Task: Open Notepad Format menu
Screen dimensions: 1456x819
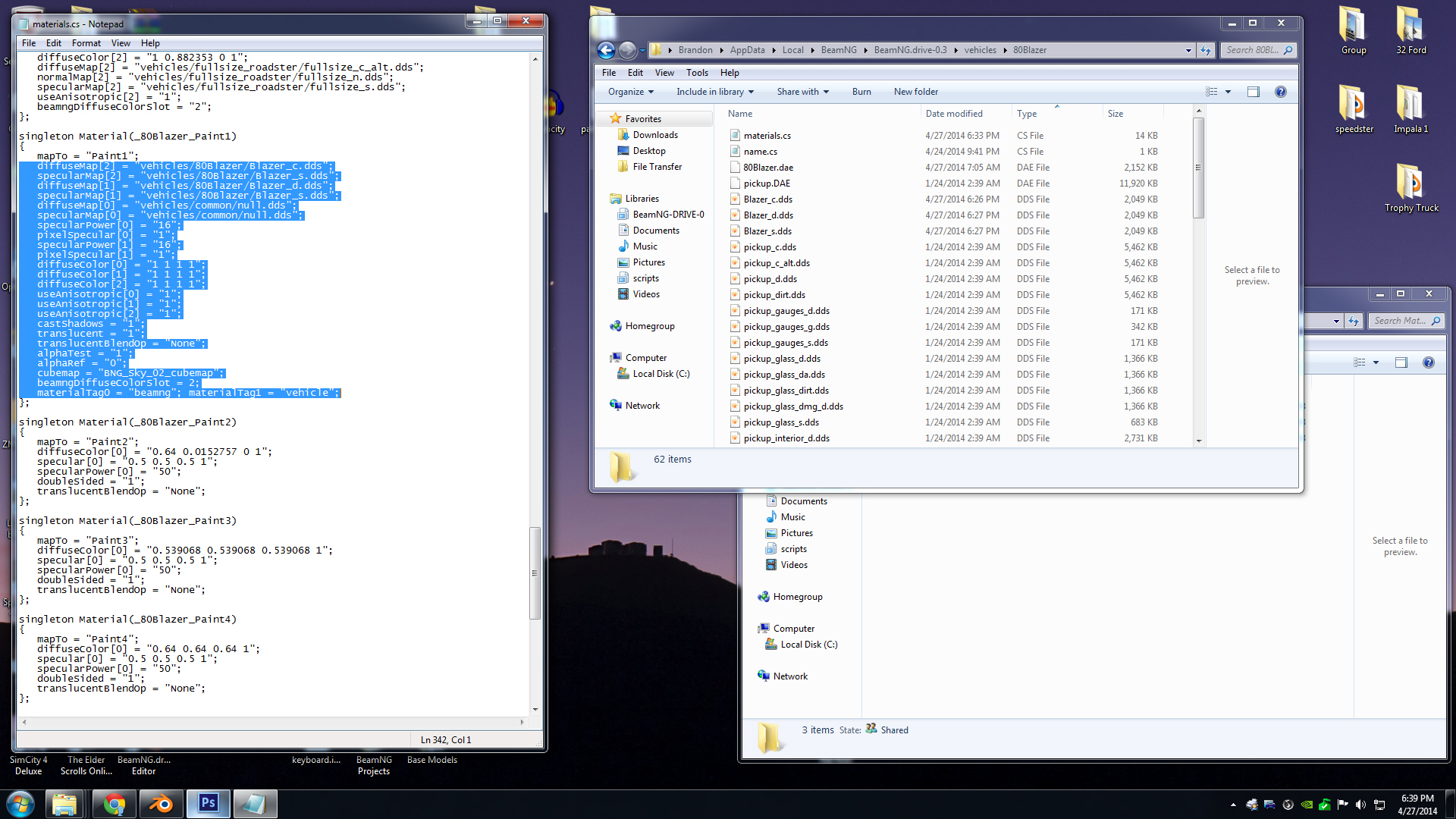Action: pyautogui.click(x=86, y=43)
